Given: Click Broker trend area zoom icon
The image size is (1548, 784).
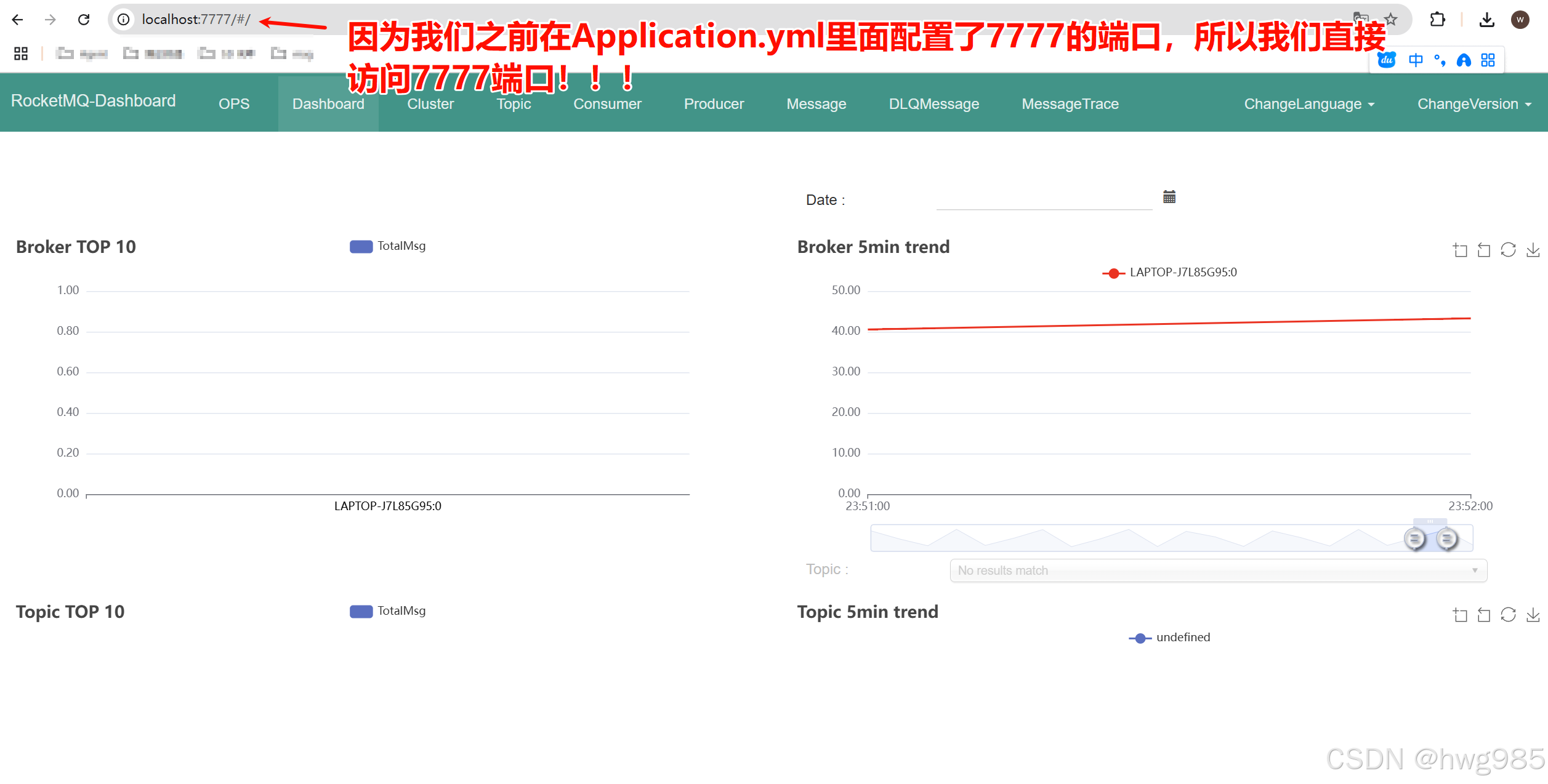Looking at the screenshot, I should pos(1460,250).
